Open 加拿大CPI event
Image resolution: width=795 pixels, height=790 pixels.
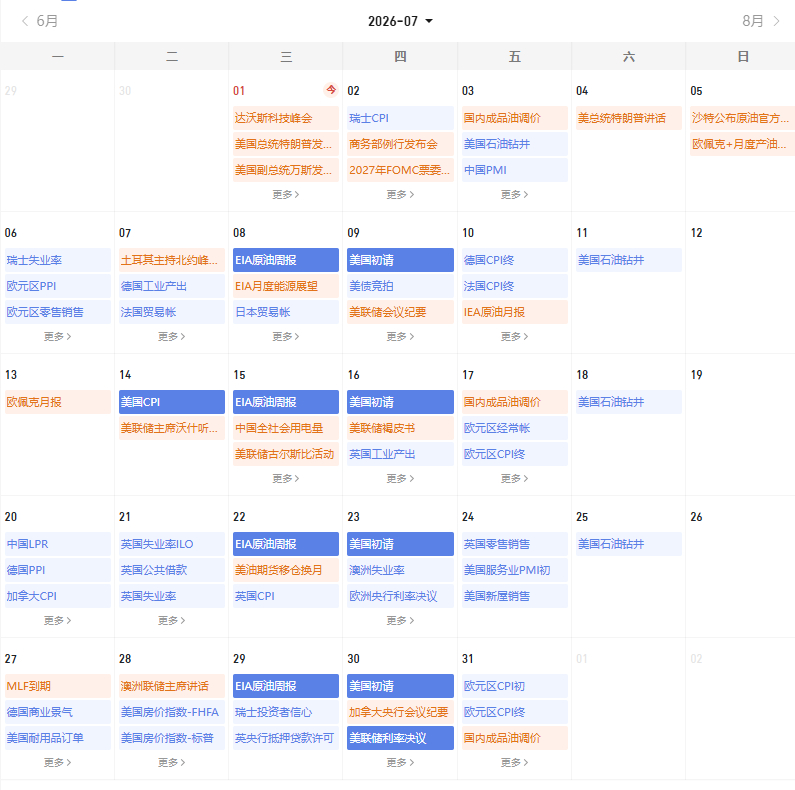coord(58,596)
